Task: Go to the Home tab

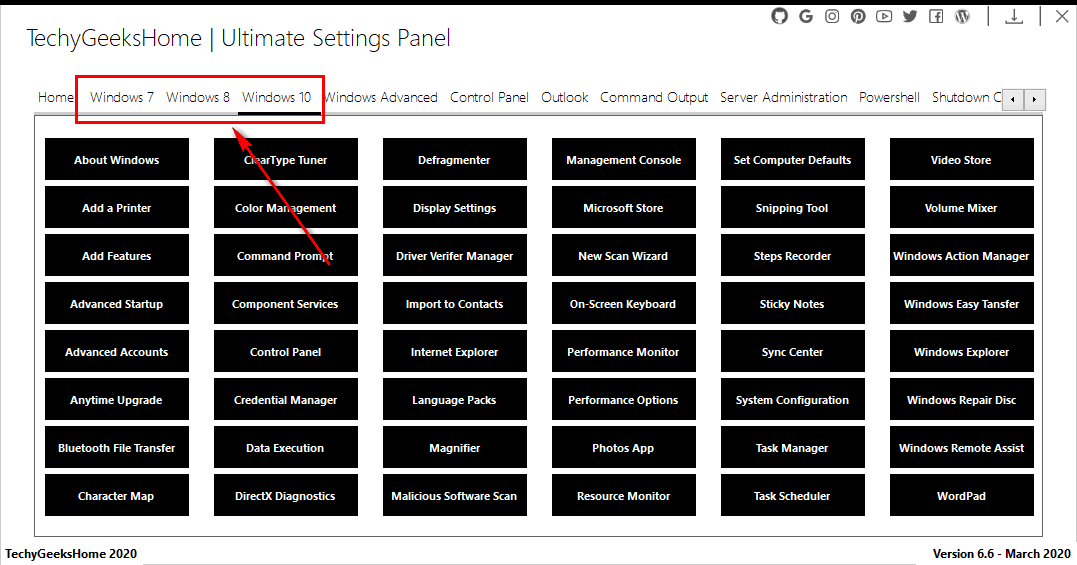Action: tap(56, 97)
